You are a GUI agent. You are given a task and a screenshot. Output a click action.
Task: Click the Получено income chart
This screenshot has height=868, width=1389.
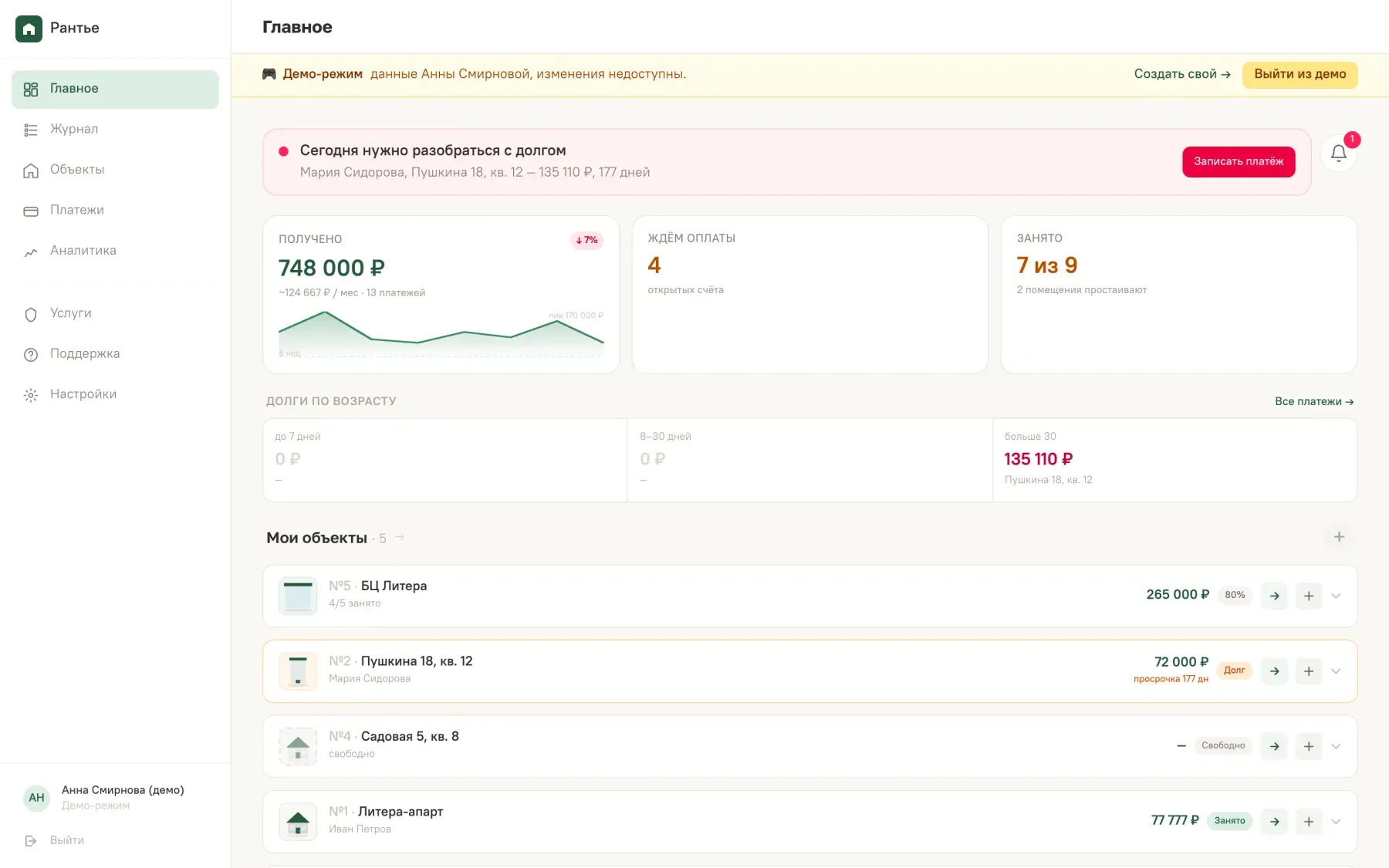pyautogui.click(x=441, y=334)
